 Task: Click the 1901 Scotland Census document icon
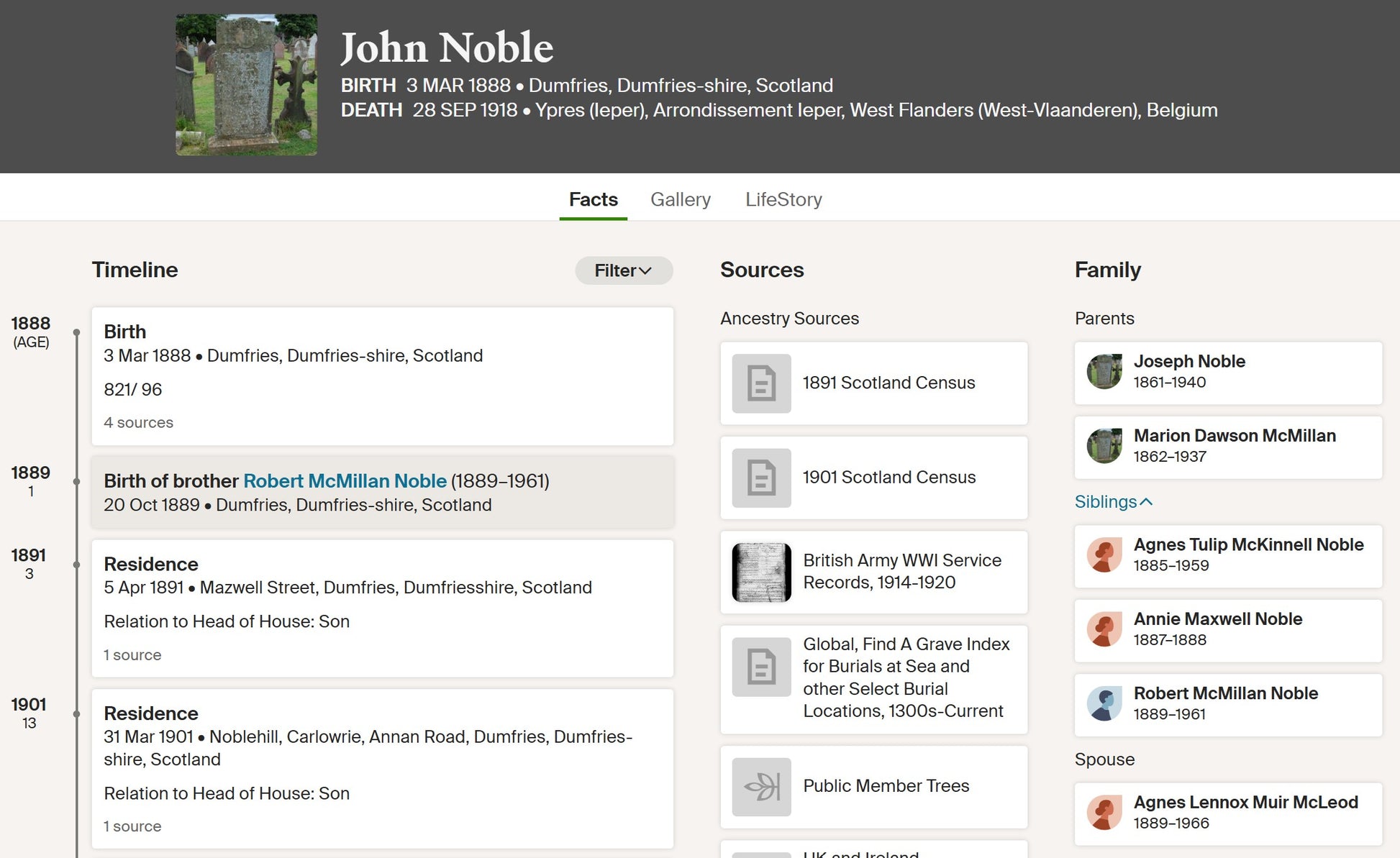[761, 478]
